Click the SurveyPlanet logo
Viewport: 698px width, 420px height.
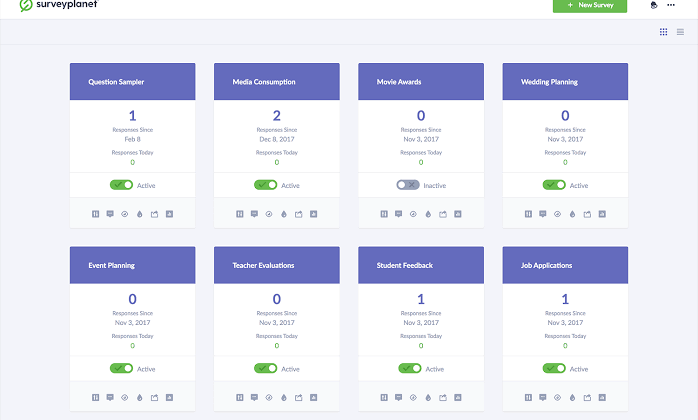tap(58, 5)
